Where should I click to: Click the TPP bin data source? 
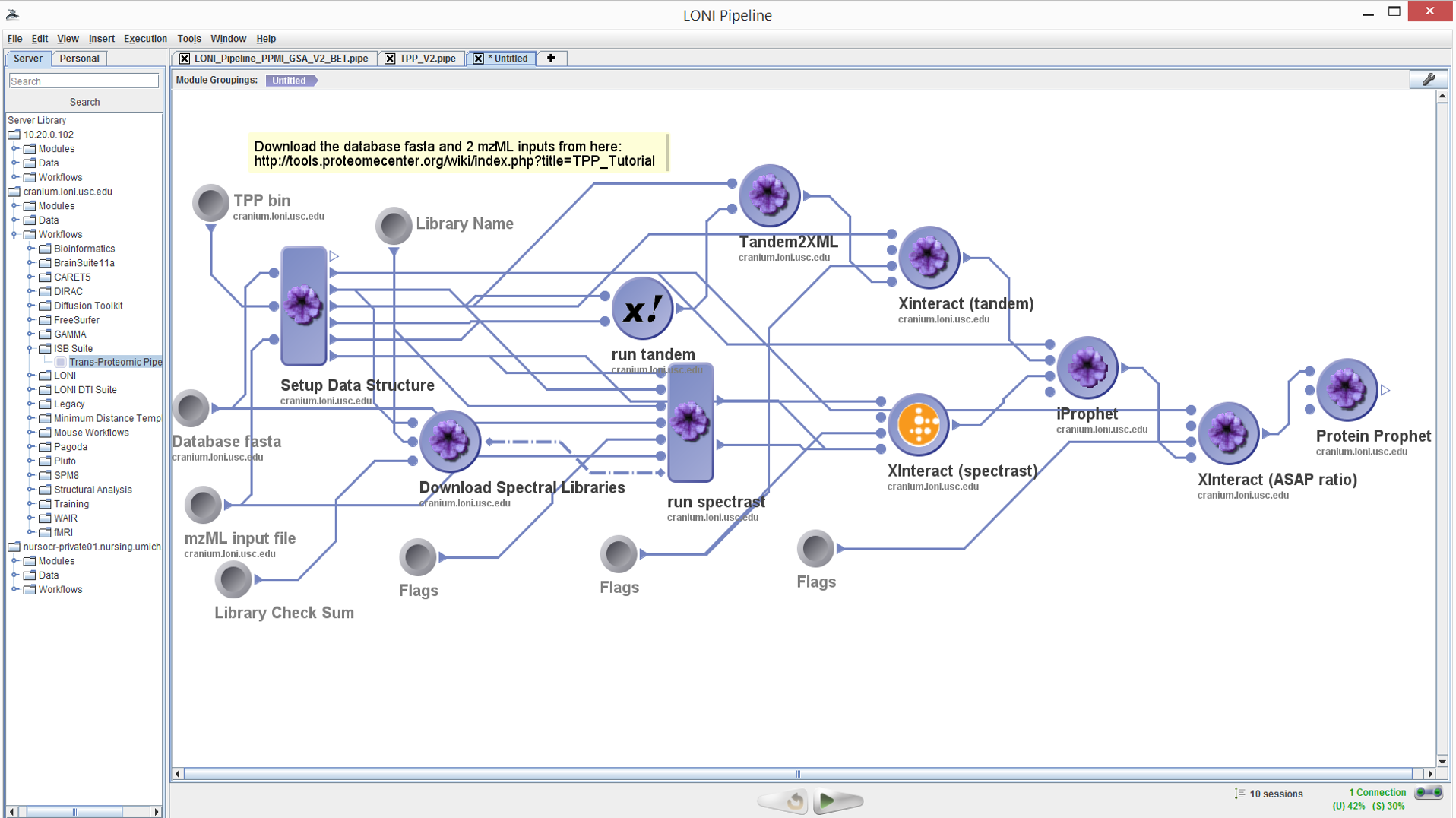tap(210, 203)
